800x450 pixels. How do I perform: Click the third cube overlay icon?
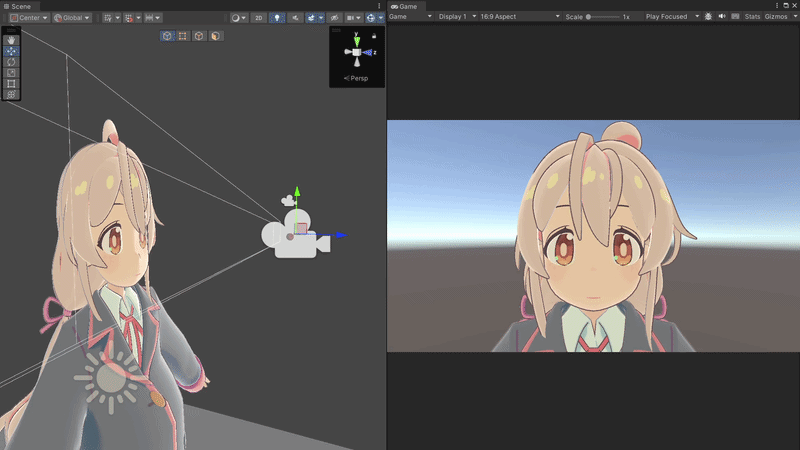tap(199, 36)
